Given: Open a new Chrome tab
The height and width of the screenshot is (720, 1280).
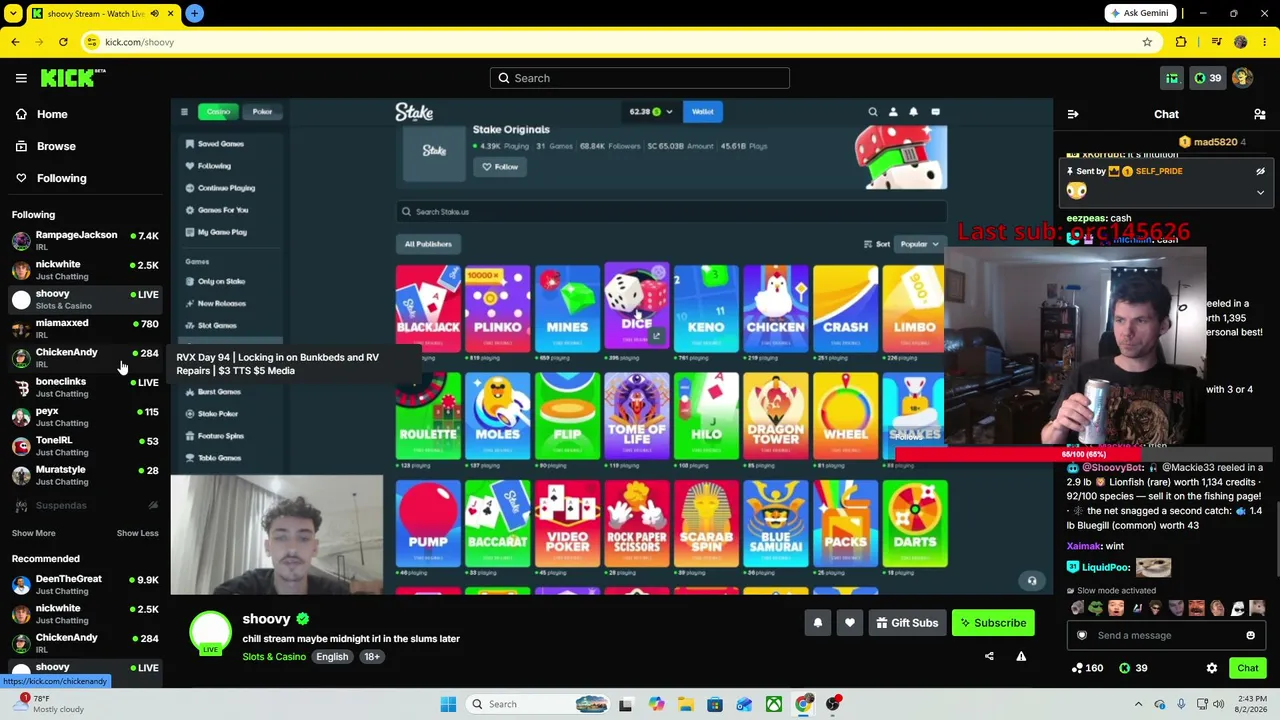Looking at the screenshot, I should [194, 13].
